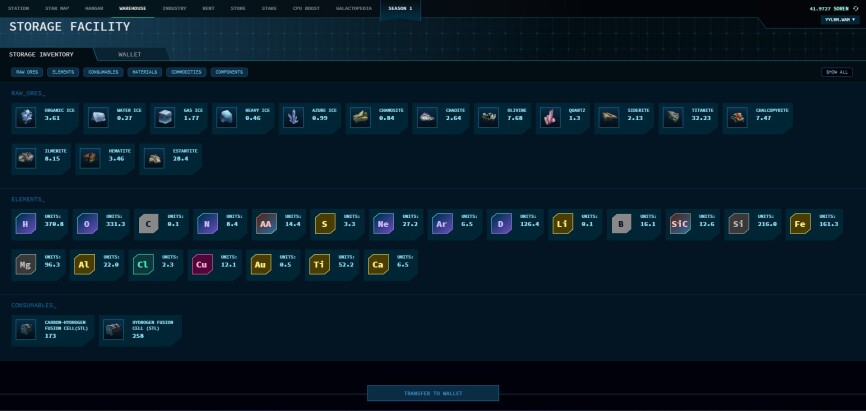866x411 pixels.
Task: Select the Lithium (Li) element icon
Action: 562,224
